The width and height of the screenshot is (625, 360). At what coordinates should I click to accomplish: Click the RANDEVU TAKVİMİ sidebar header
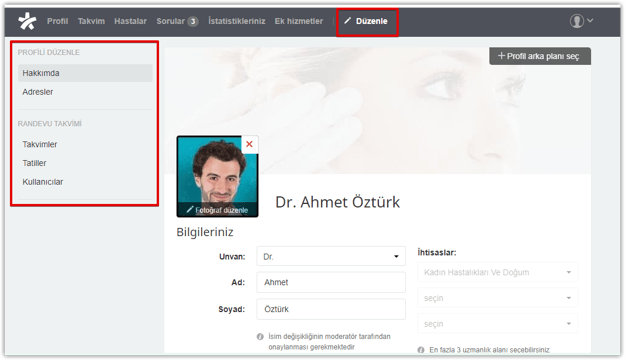pos(49,124)
